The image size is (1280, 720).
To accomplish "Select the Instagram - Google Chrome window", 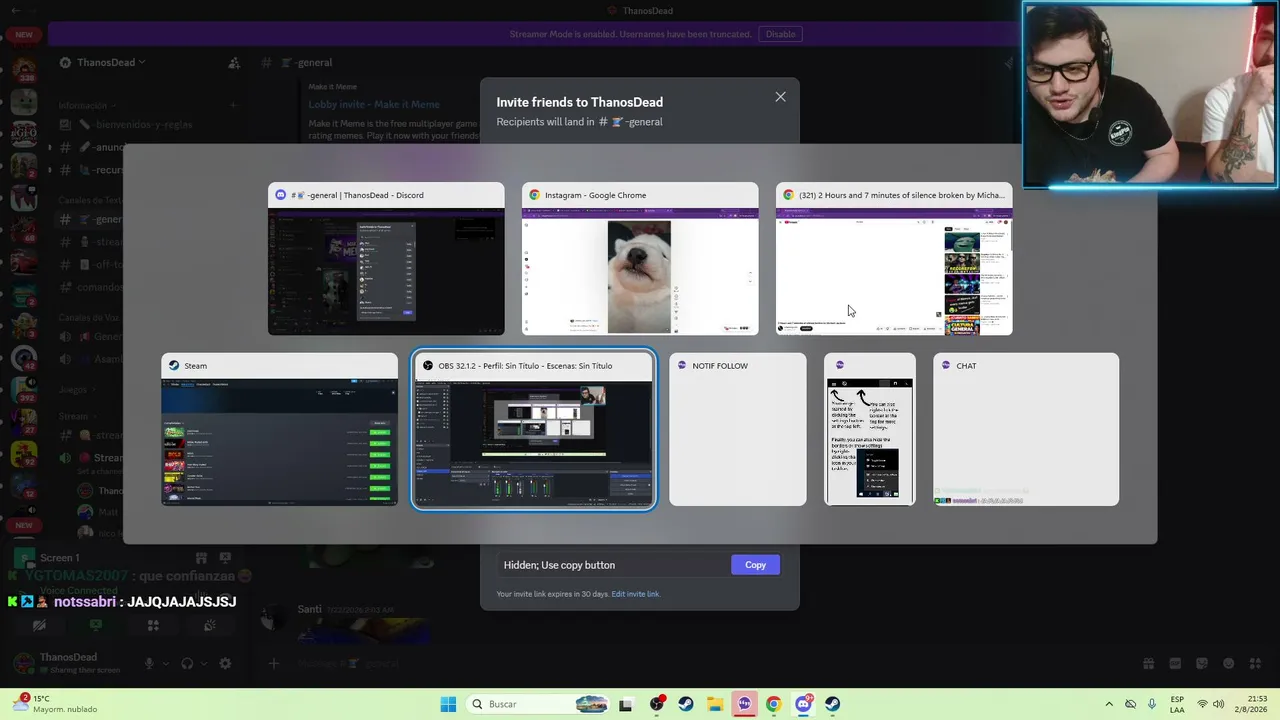I will click(640, 259).
